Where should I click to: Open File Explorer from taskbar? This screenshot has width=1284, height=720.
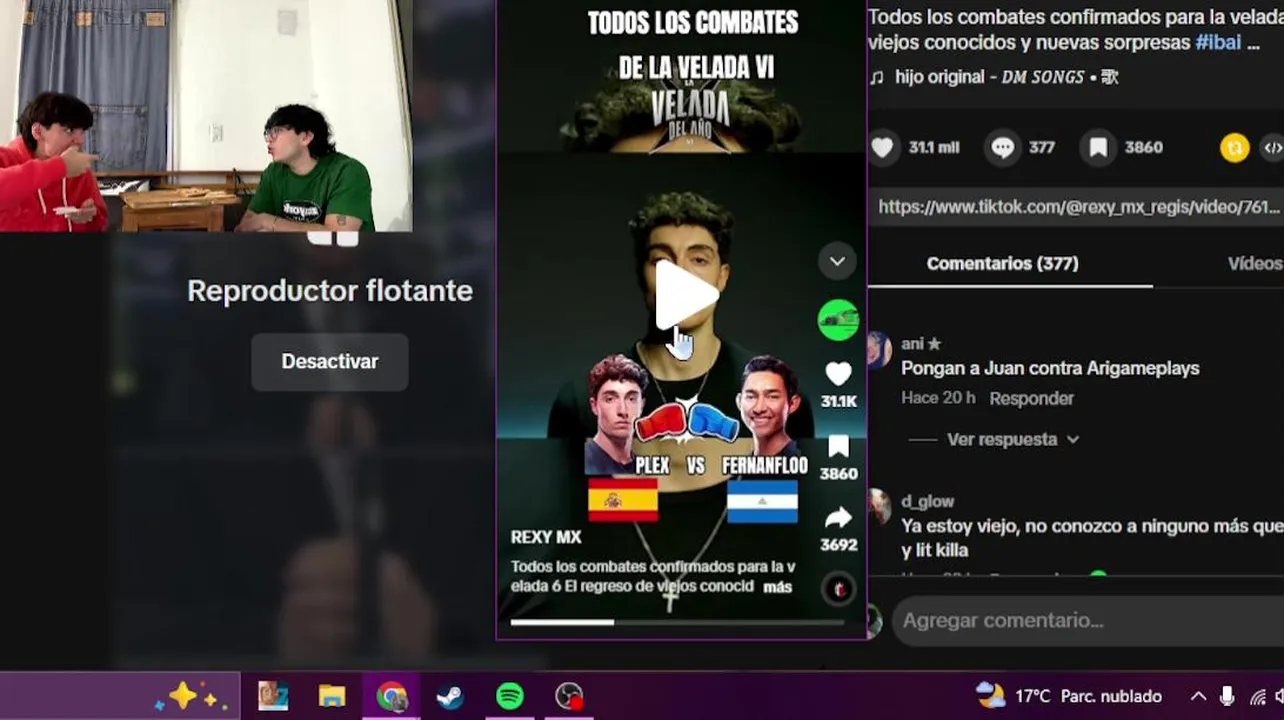[332, 696]
